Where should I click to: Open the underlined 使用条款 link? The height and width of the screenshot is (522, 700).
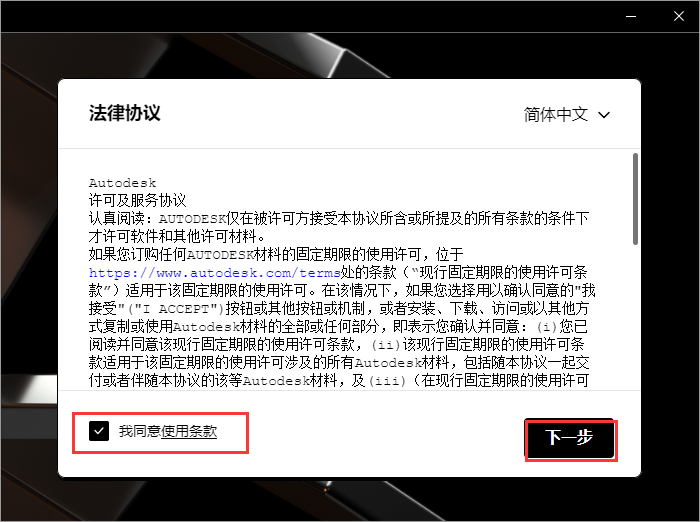[x=189, y=431]
